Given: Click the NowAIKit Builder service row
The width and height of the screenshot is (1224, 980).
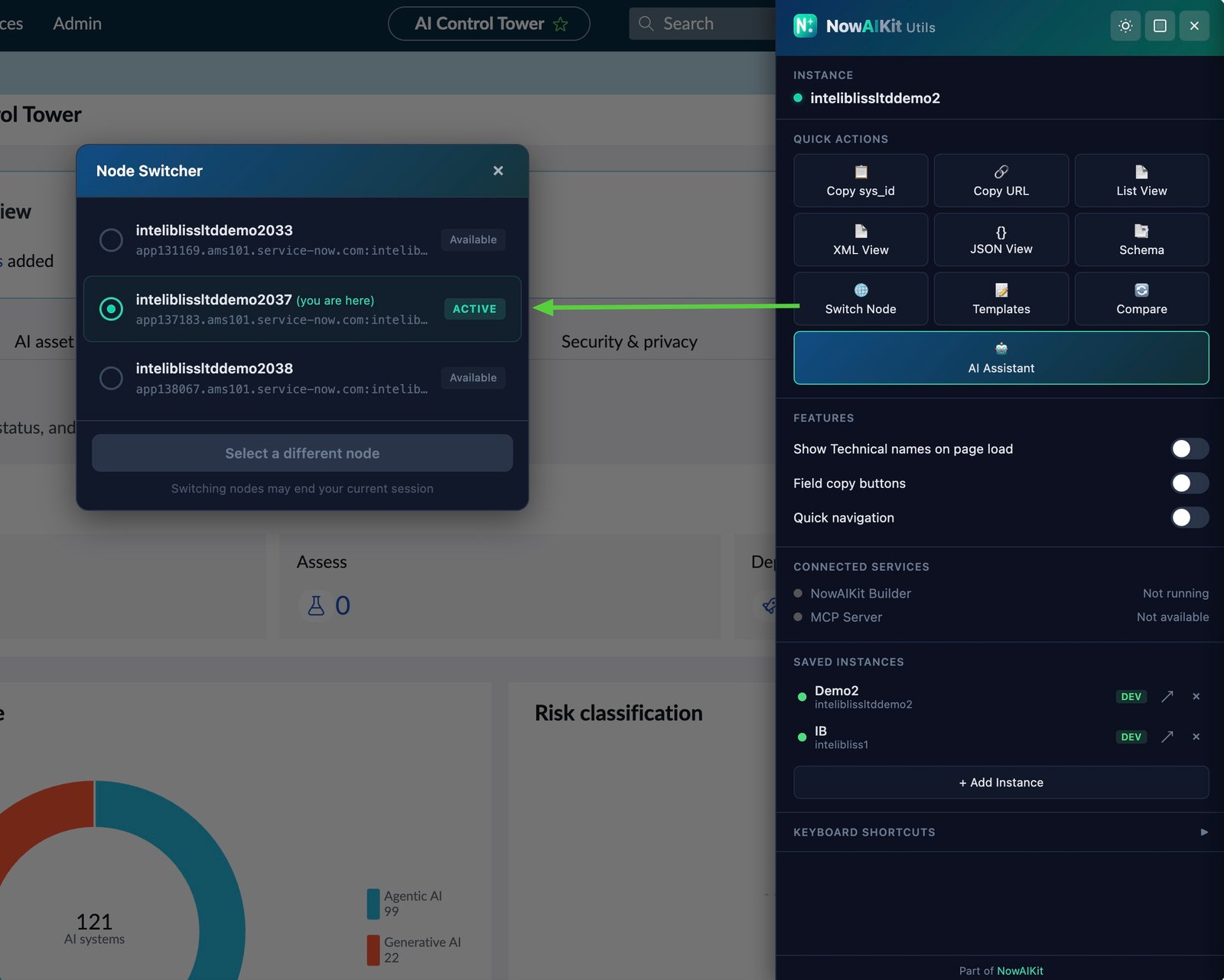Looking at the screenshot, I should [x=1001, y=594].
